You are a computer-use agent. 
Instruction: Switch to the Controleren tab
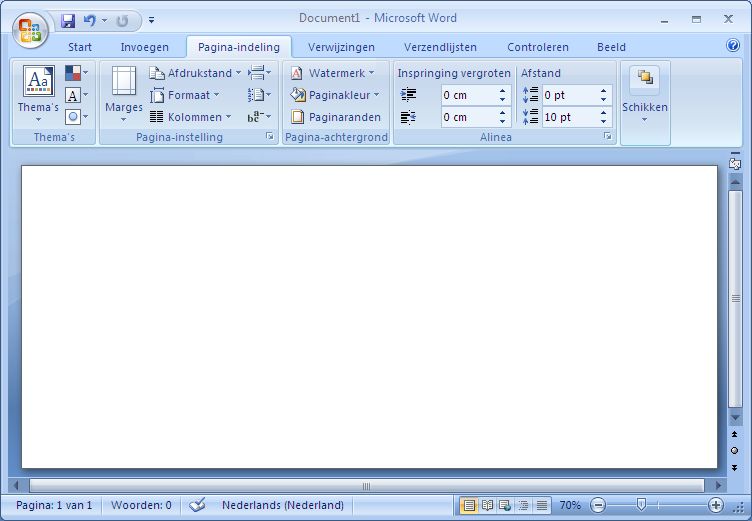[538, 47]
